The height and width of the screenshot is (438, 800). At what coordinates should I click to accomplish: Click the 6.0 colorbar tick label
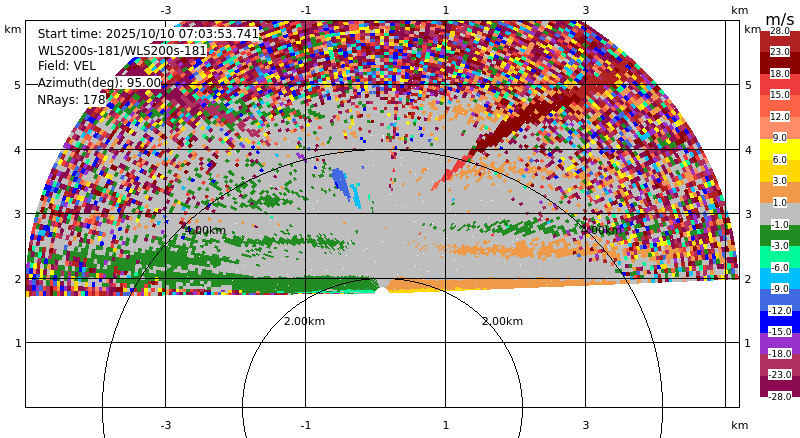780,159
